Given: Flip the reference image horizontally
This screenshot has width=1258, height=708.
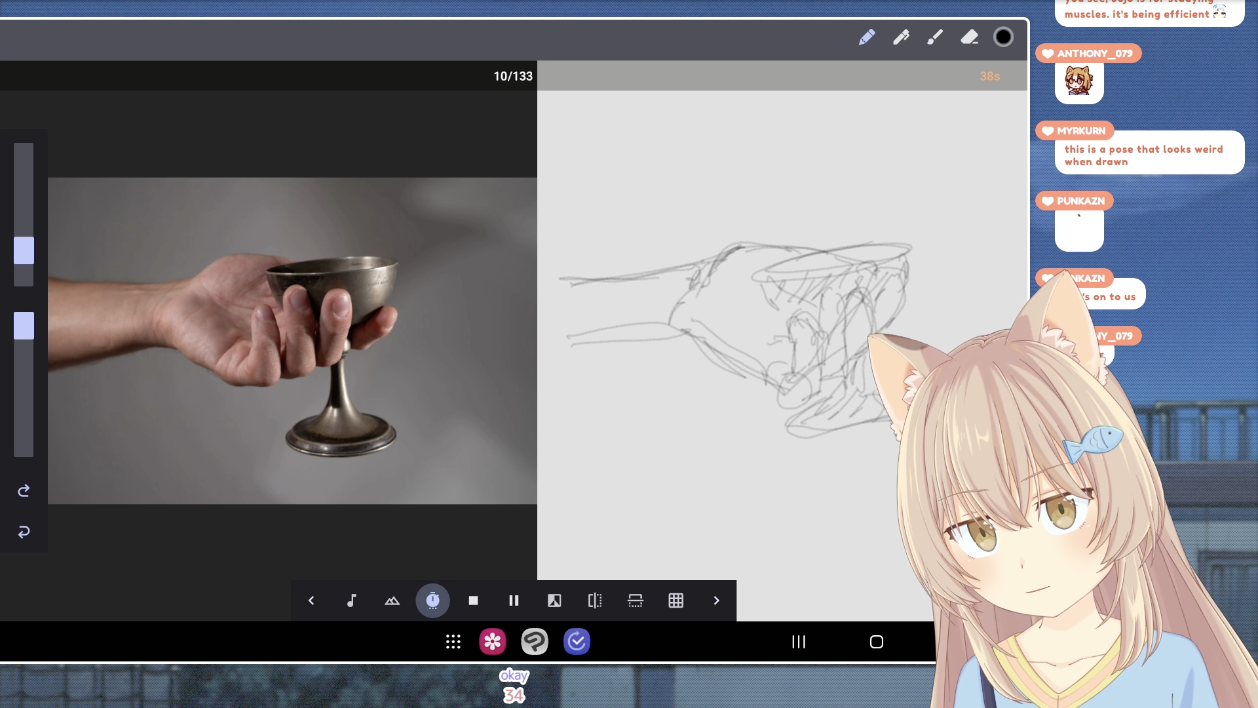Looking at the screenshot, I should [595, 600].
